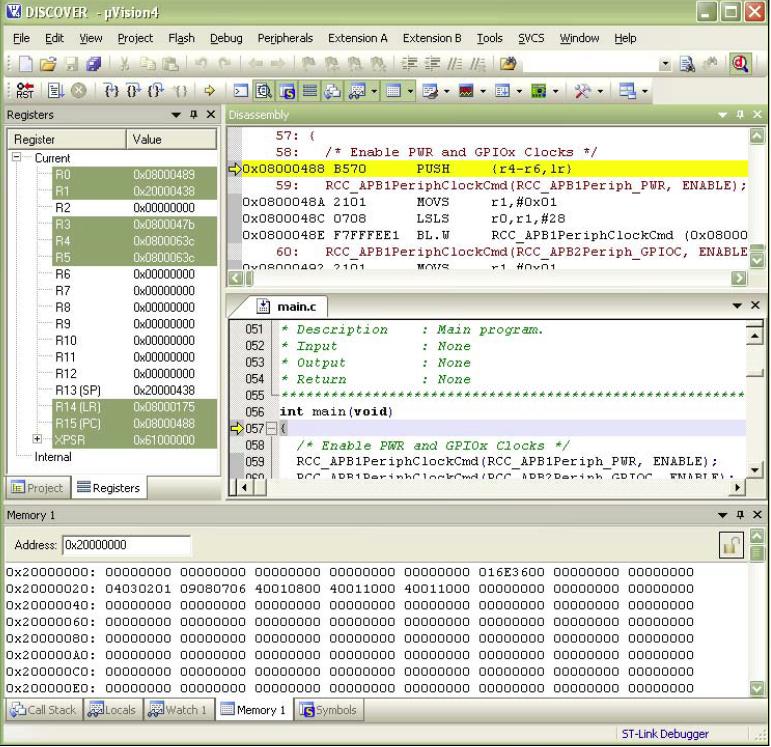Open Analysis windows (logic analyzer) icon

[x=466, y=91]
